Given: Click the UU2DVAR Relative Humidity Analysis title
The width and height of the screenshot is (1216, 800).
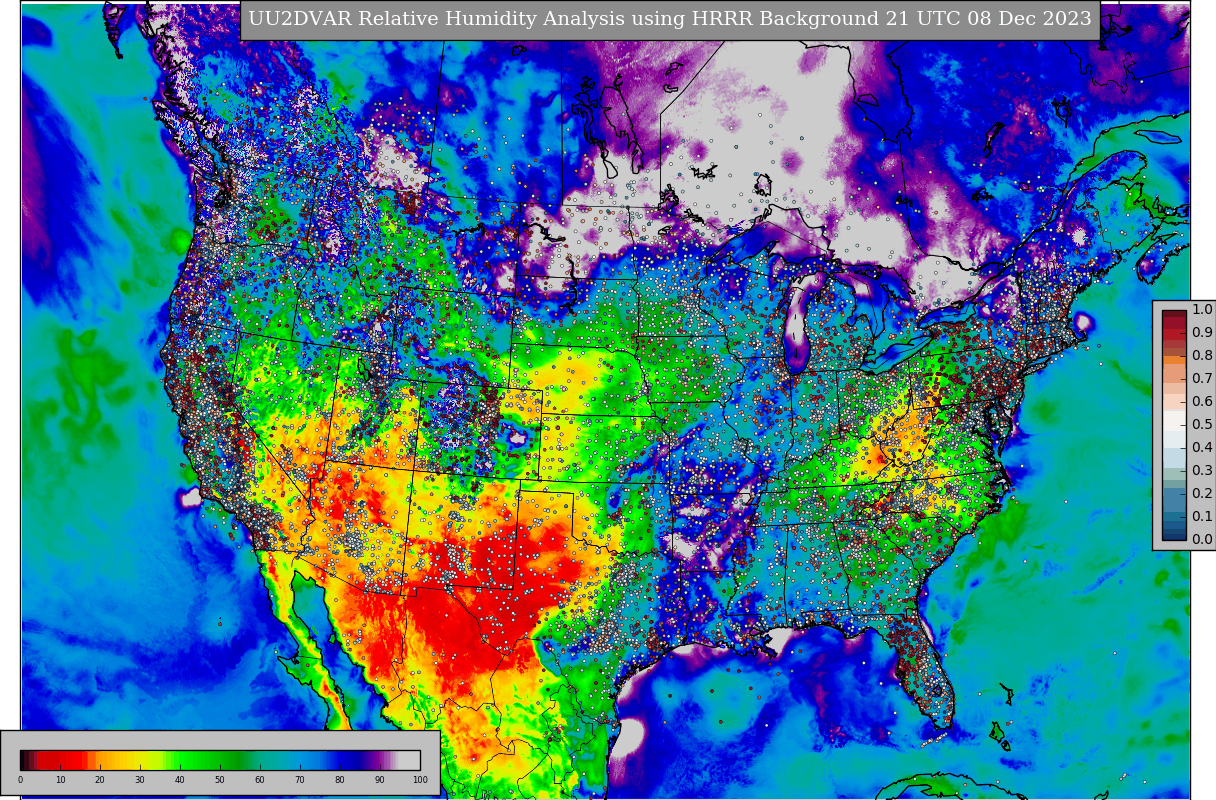Looking at the screenshot, I should 670,19.
